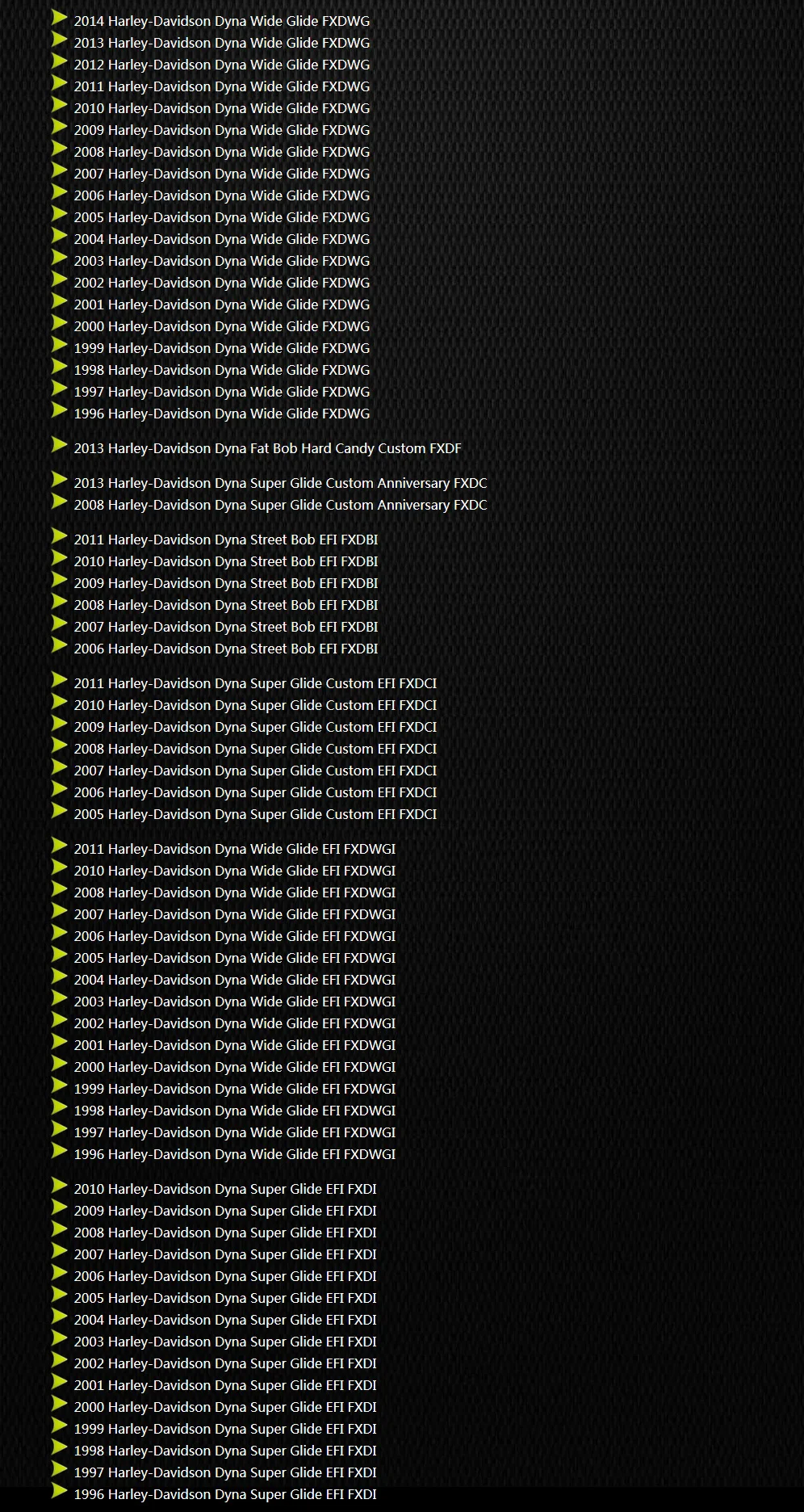Select text 2009 Harley-Davidson Dyna Street Bob EFI FXDBI
The image size is (804, 1512).
[226, 583]
